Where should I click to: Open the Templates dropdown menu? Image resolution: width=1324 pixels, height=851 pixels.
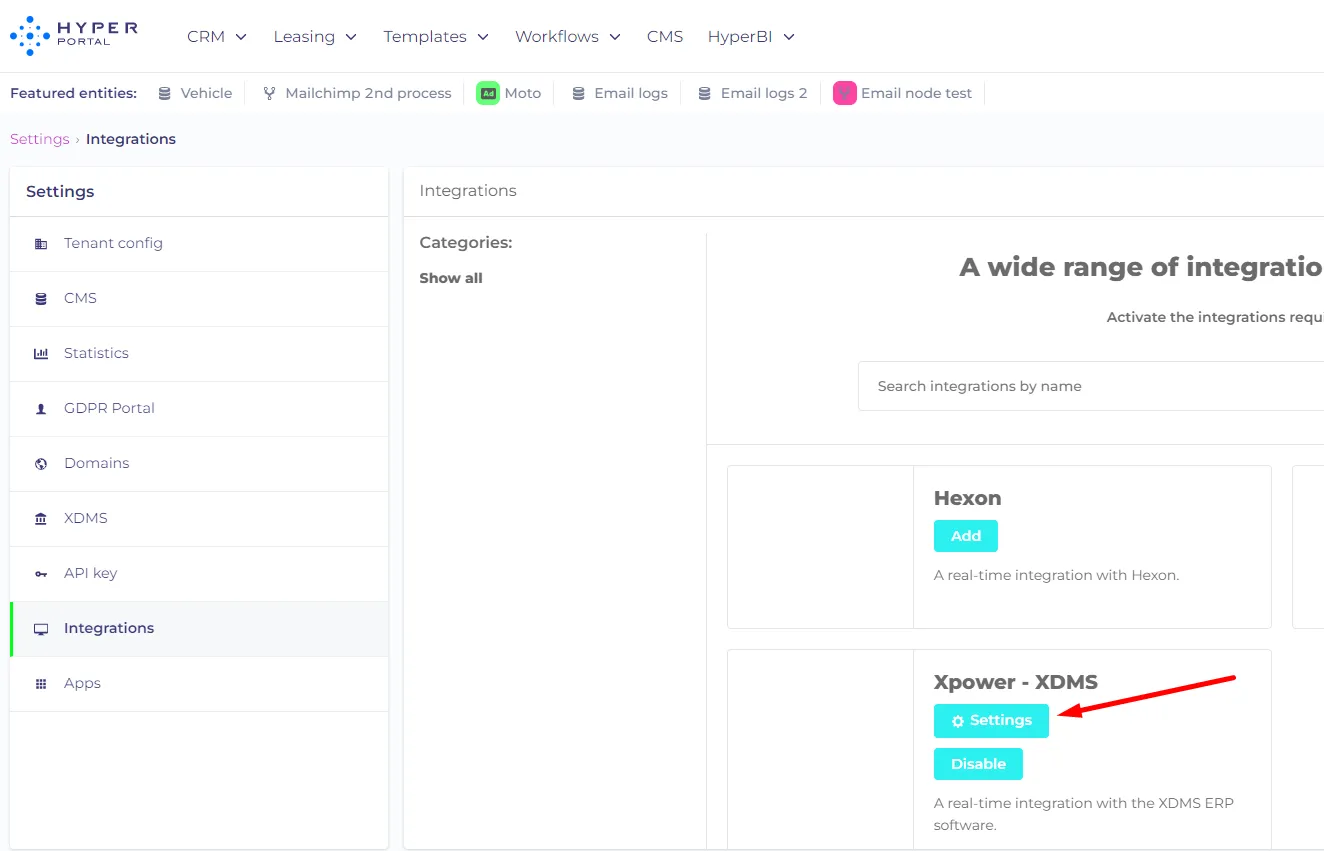(436, 36)
